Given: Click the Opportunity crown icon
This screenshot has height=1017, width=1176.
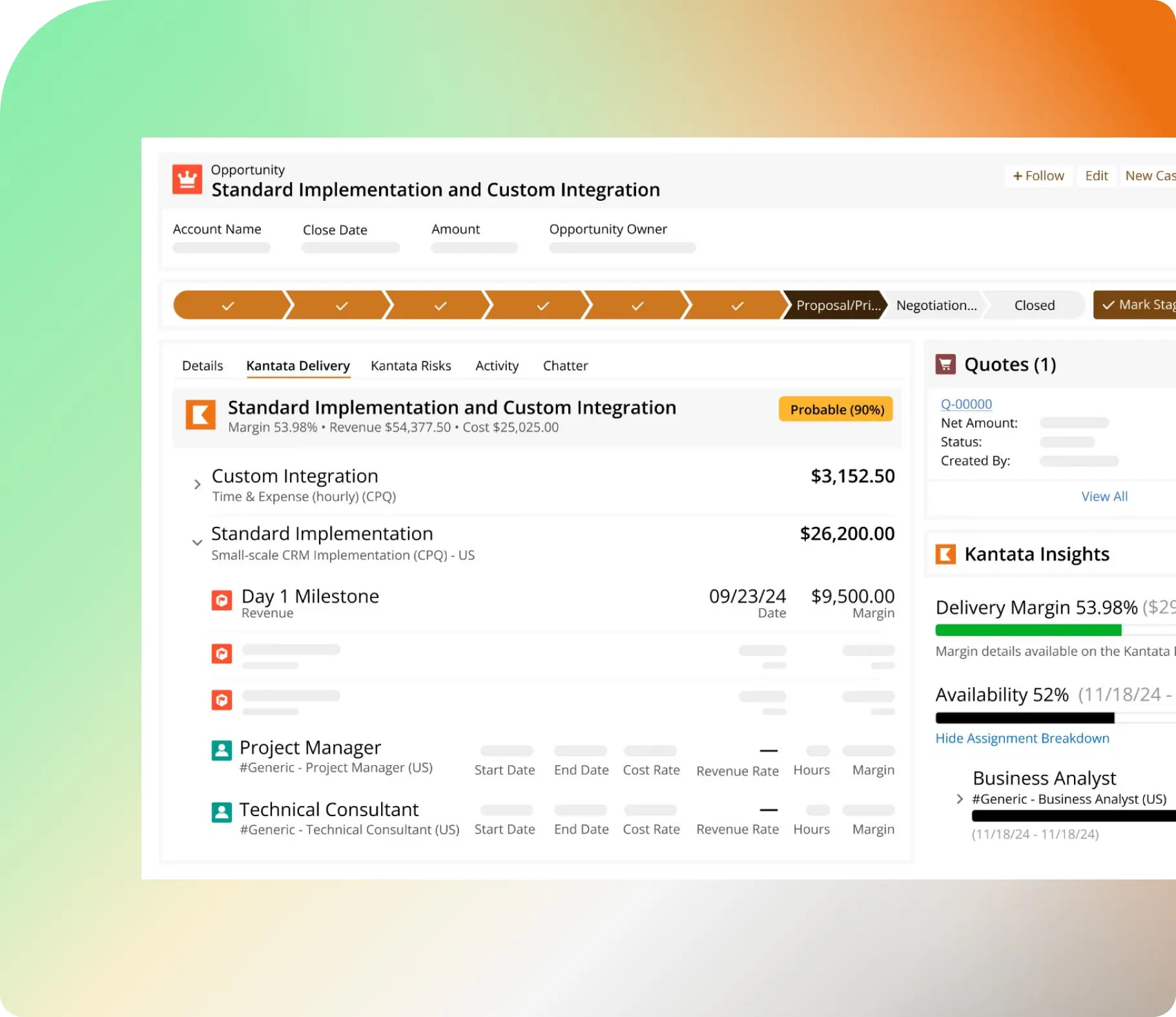Looking at the screenshot, I should (x=187, y=180).
